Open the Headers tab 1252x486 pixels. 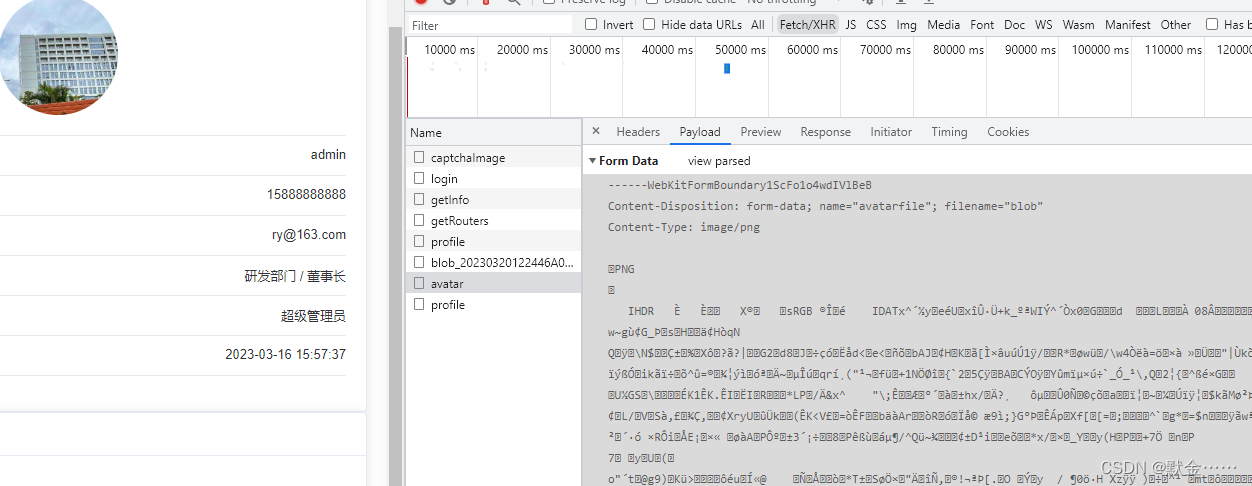tap(638, 132)
